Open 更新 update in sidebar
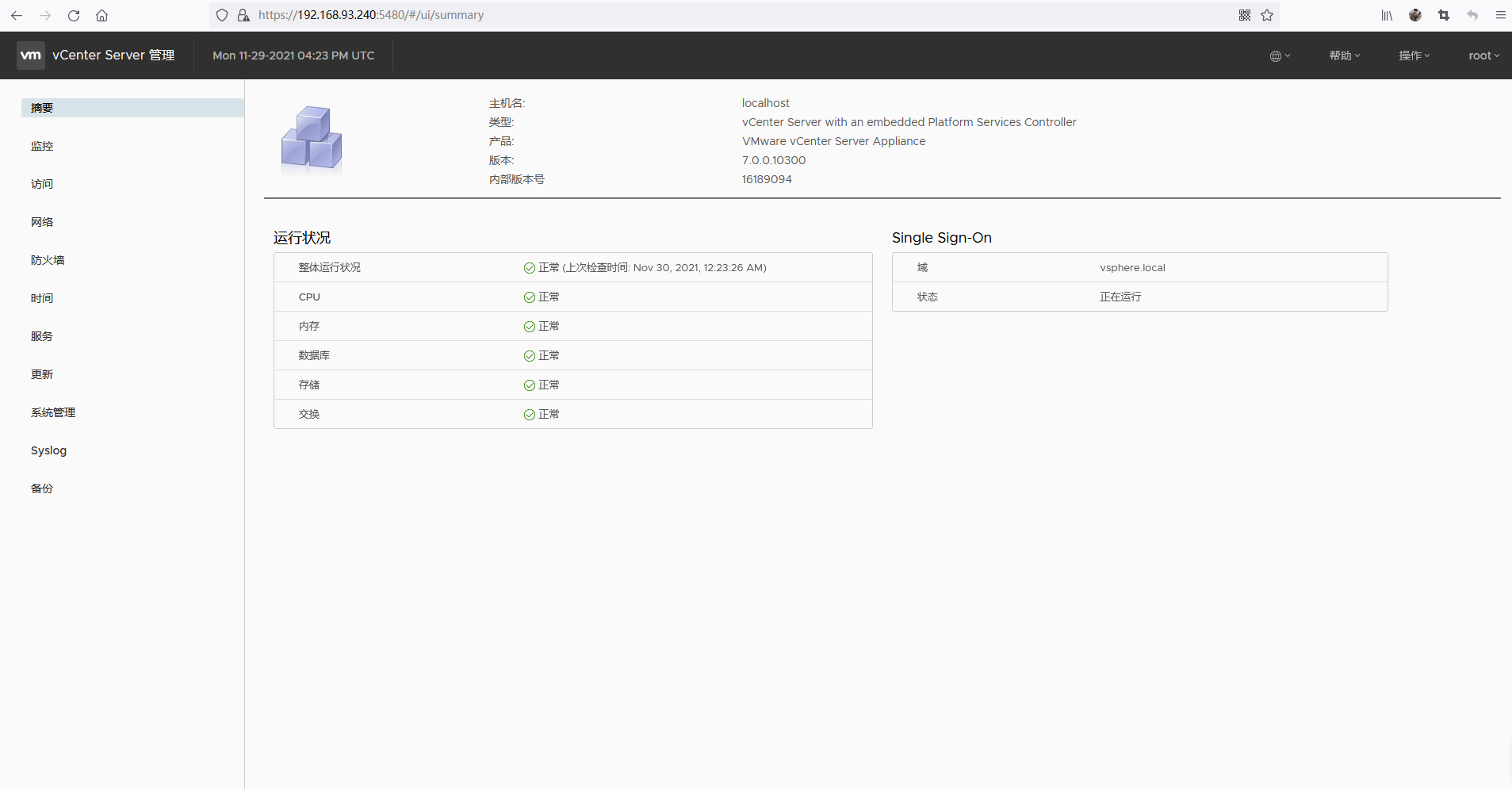1512x789 pixels. point(42,374)
